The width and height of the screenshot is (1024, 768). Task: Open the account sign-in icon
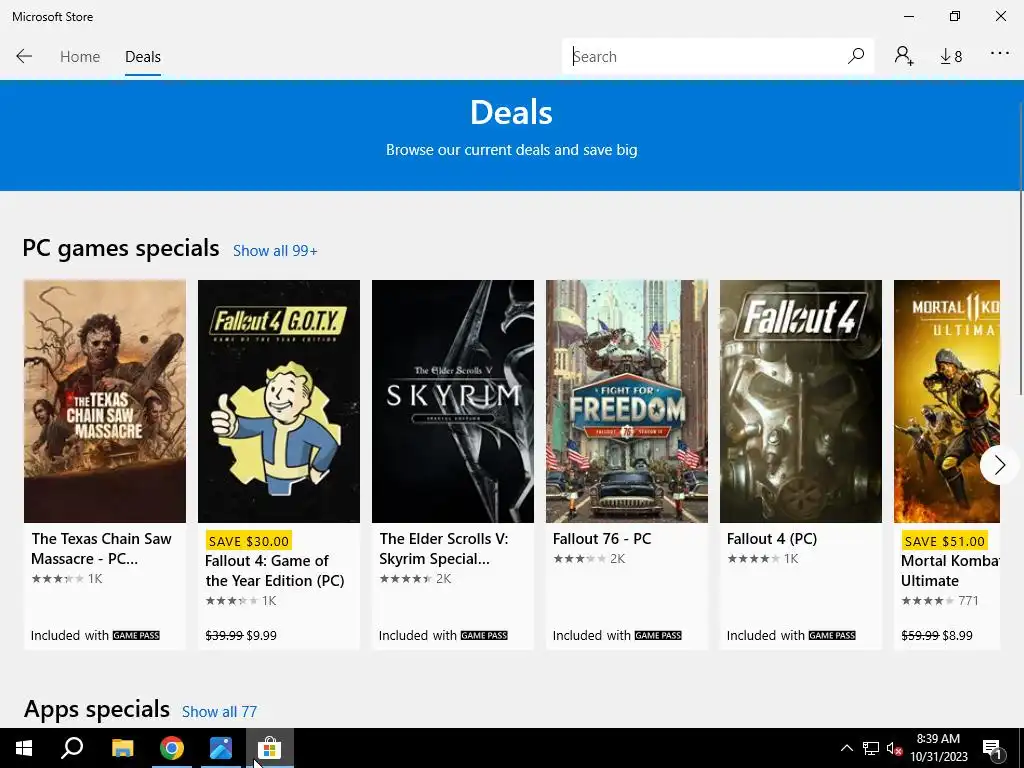(904, 56)
